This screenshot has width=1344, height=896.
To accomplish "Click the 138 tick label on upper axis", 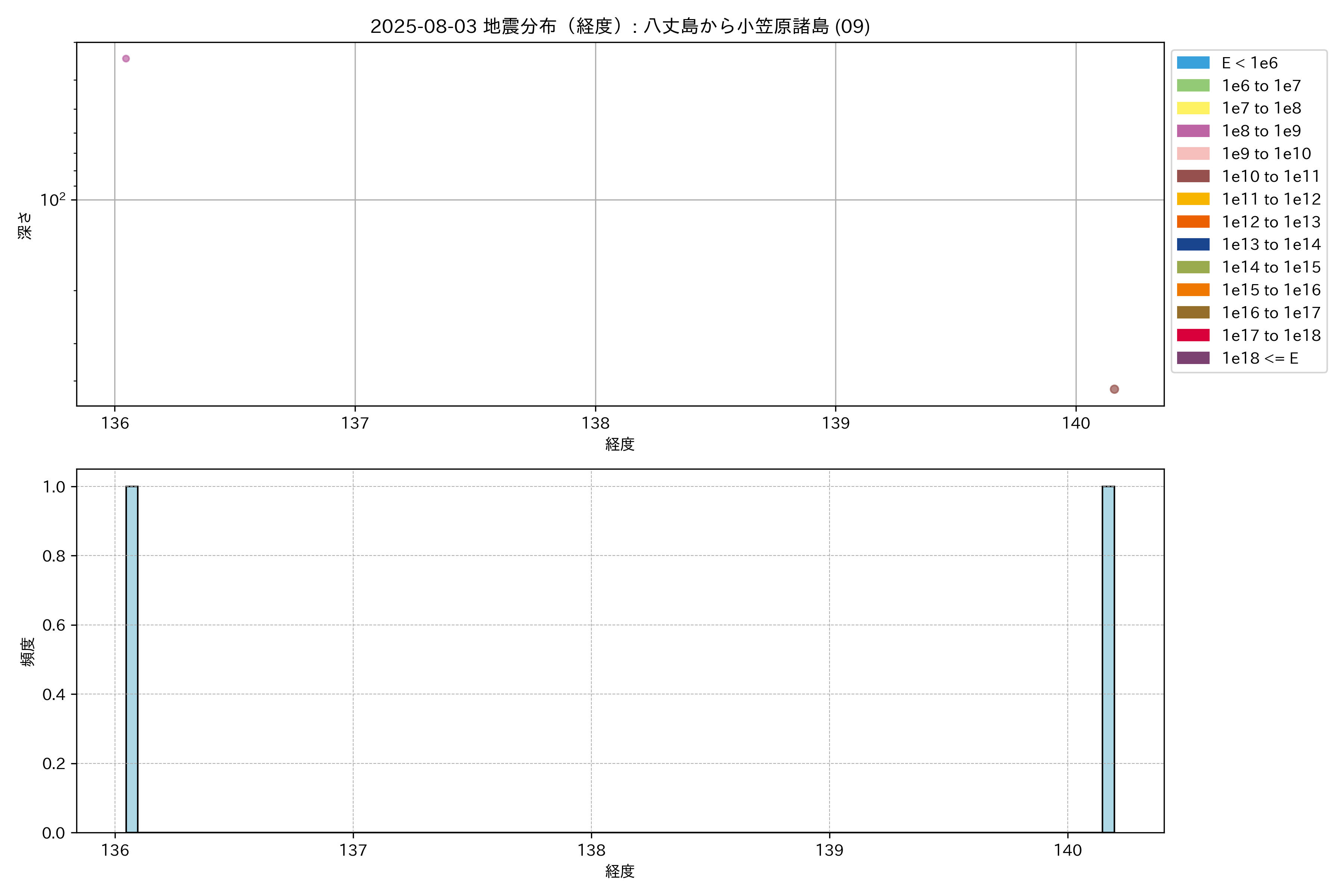I will (x=595, y=423).
